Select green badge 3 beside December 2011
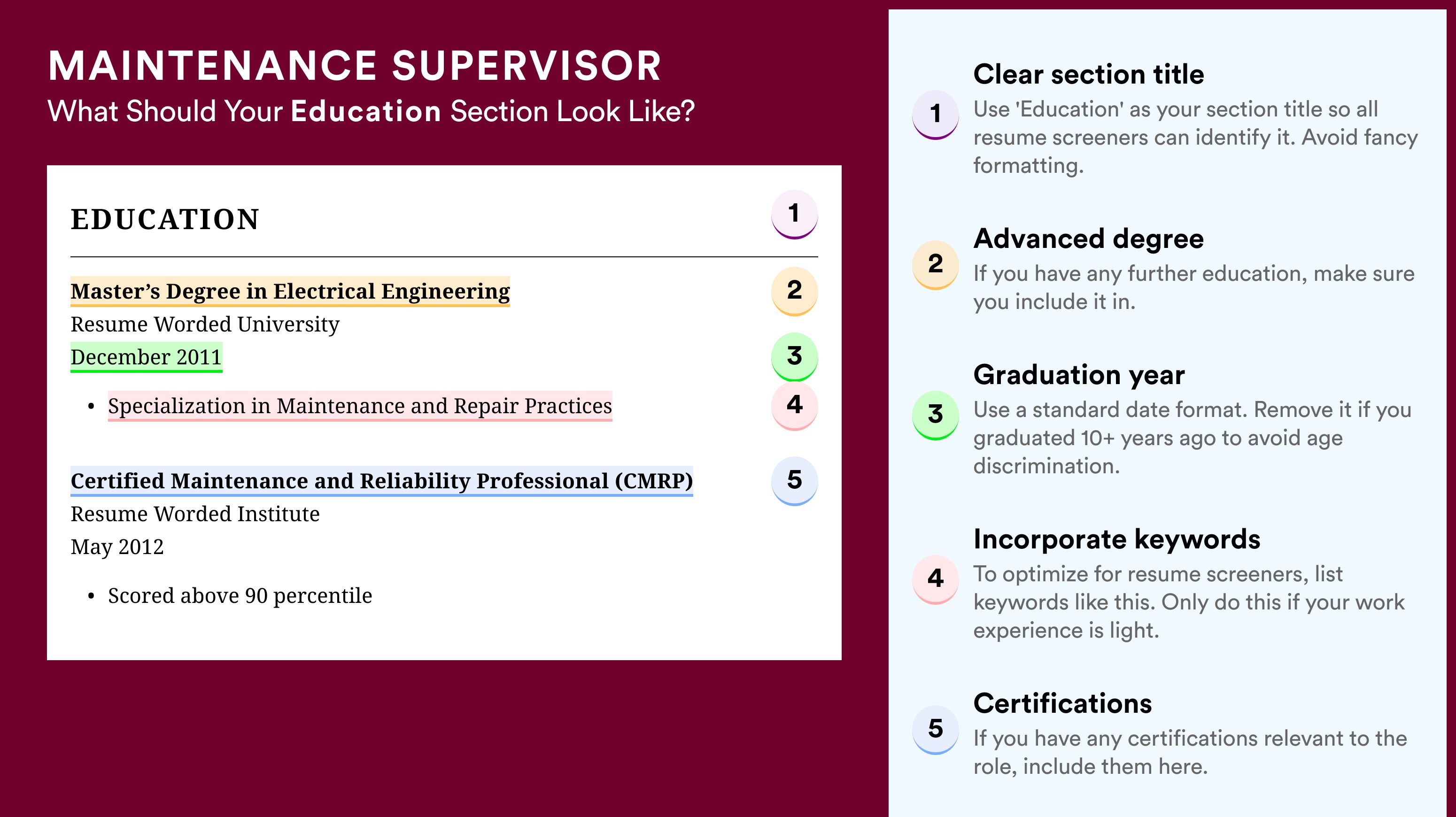1456x817 pixels. (794, 356)
